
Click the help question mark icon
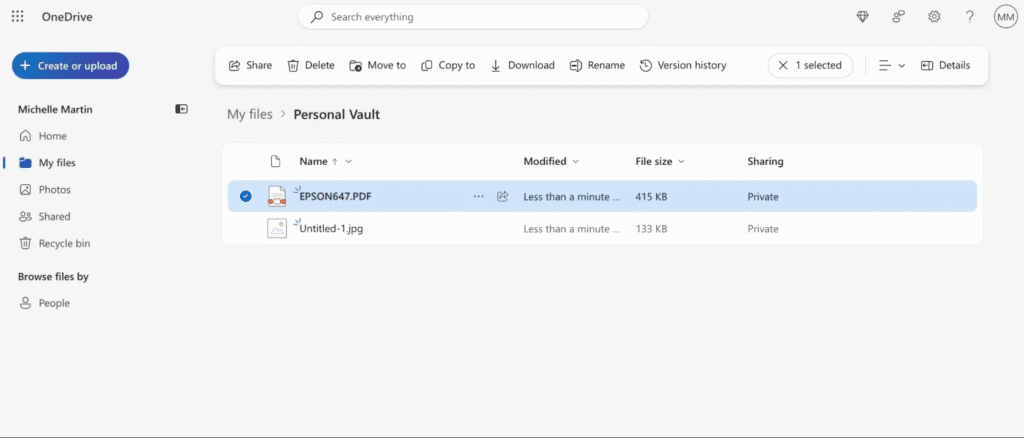point(969,17)
